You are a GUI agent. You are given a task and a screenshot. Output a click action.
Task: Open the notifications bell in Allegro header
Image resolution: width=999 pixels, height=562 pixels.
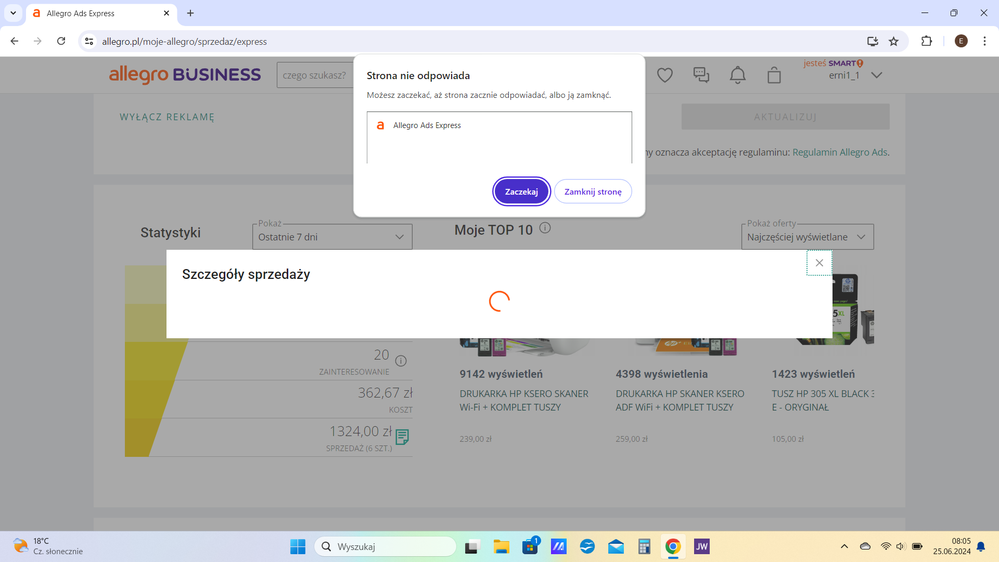pyautogui.click(x=738, y=75)
